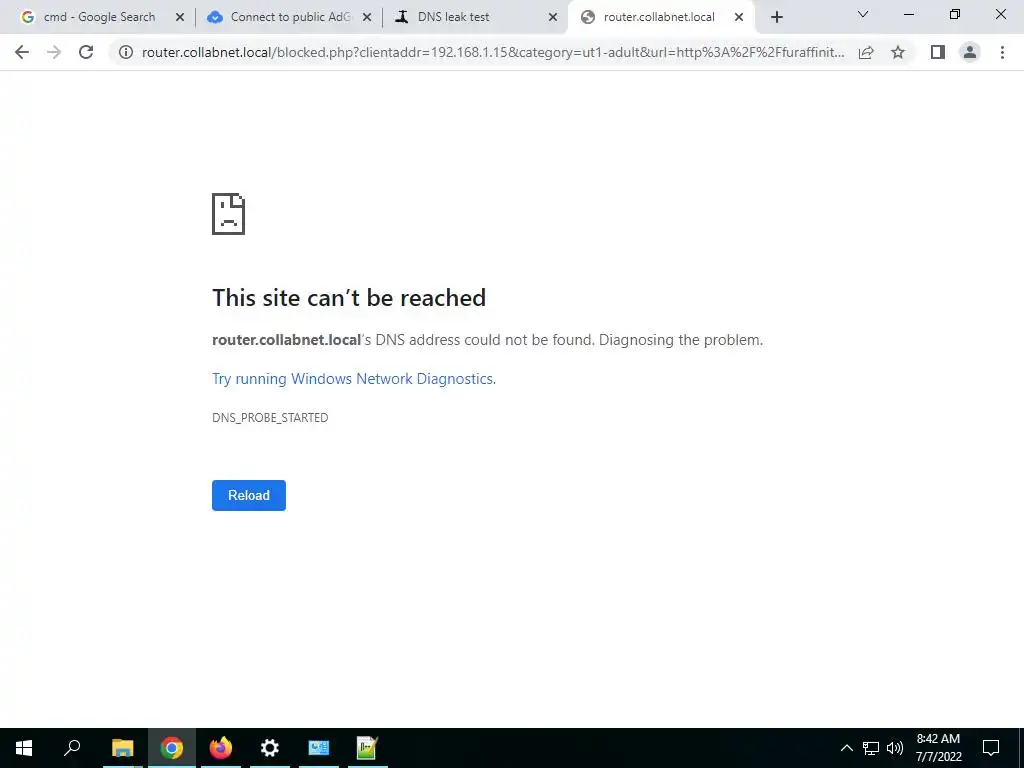Reload the page using toolbar refresh icon
The image size is (1024, 768).
pos(86,52)
